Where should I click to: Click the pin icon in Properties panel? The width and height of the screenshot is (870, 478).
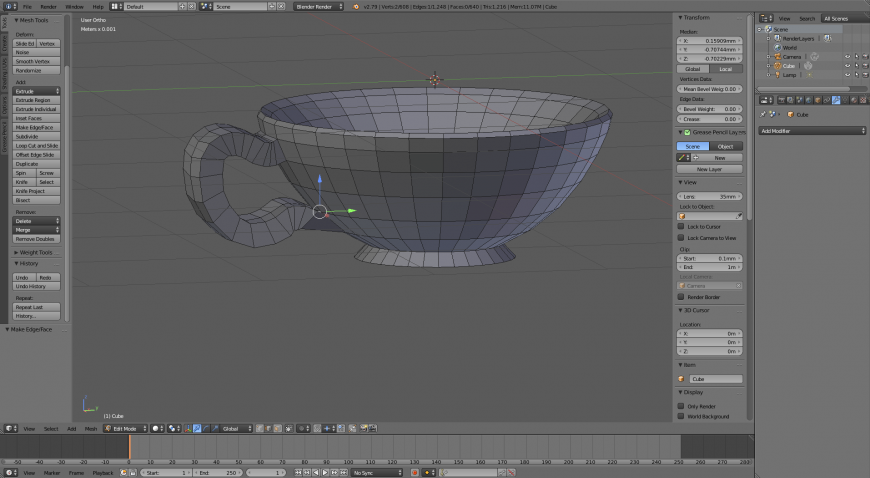[763, 114]
